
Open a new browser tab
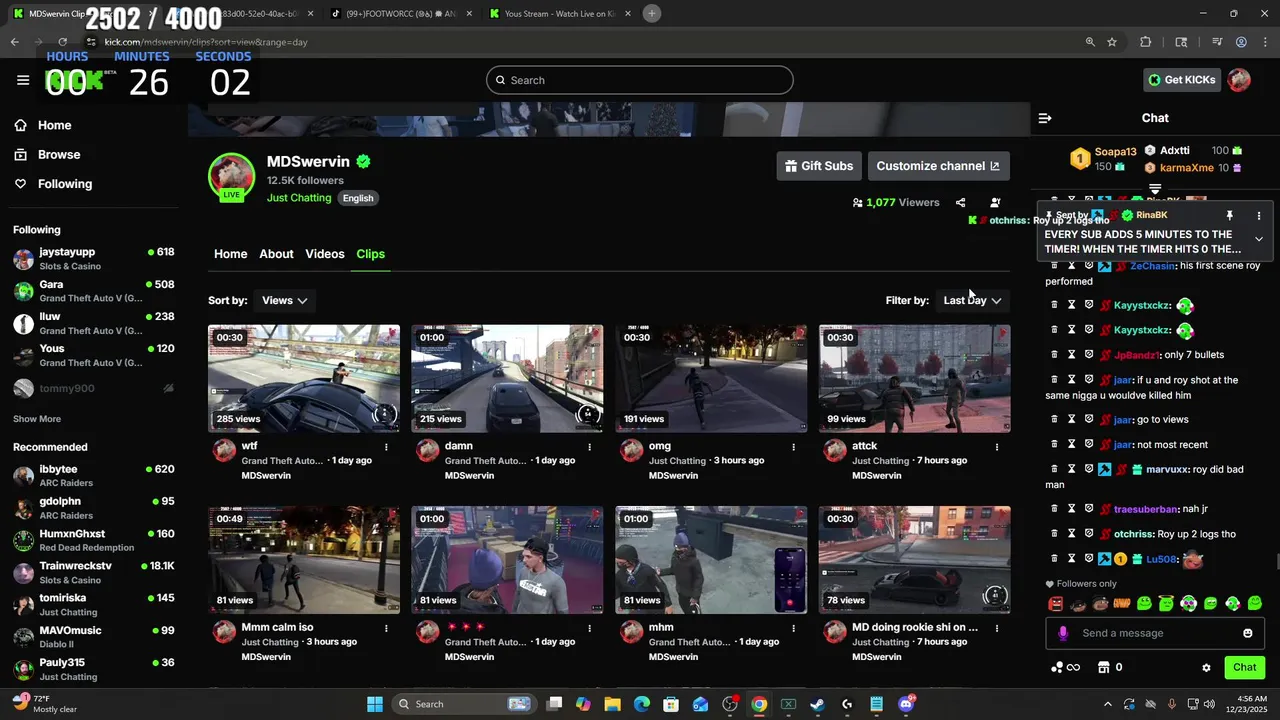click(x=652, y=13)
